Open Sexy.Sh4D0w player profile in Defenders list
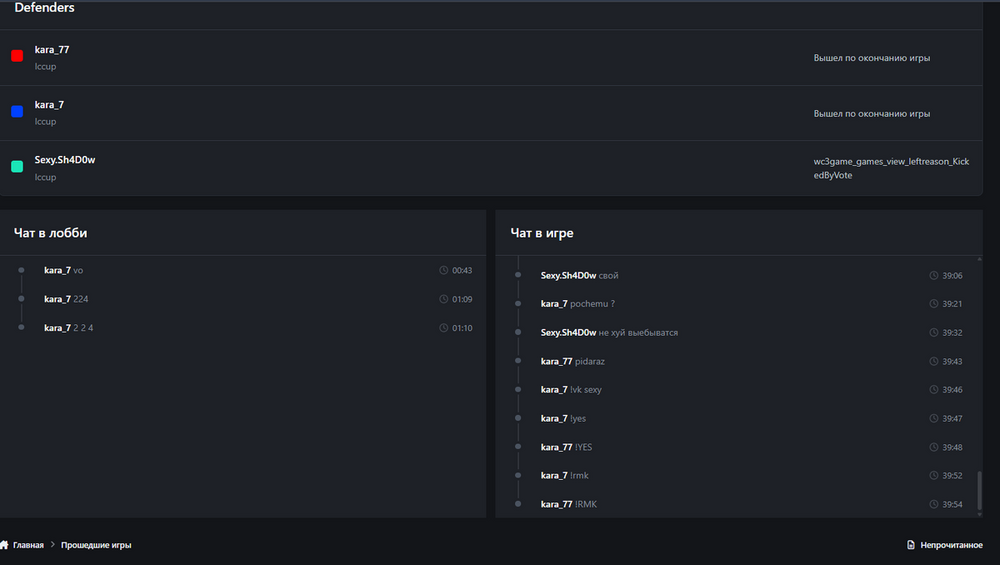Viewport: 1000px width, 565px height. pos(64,160)
